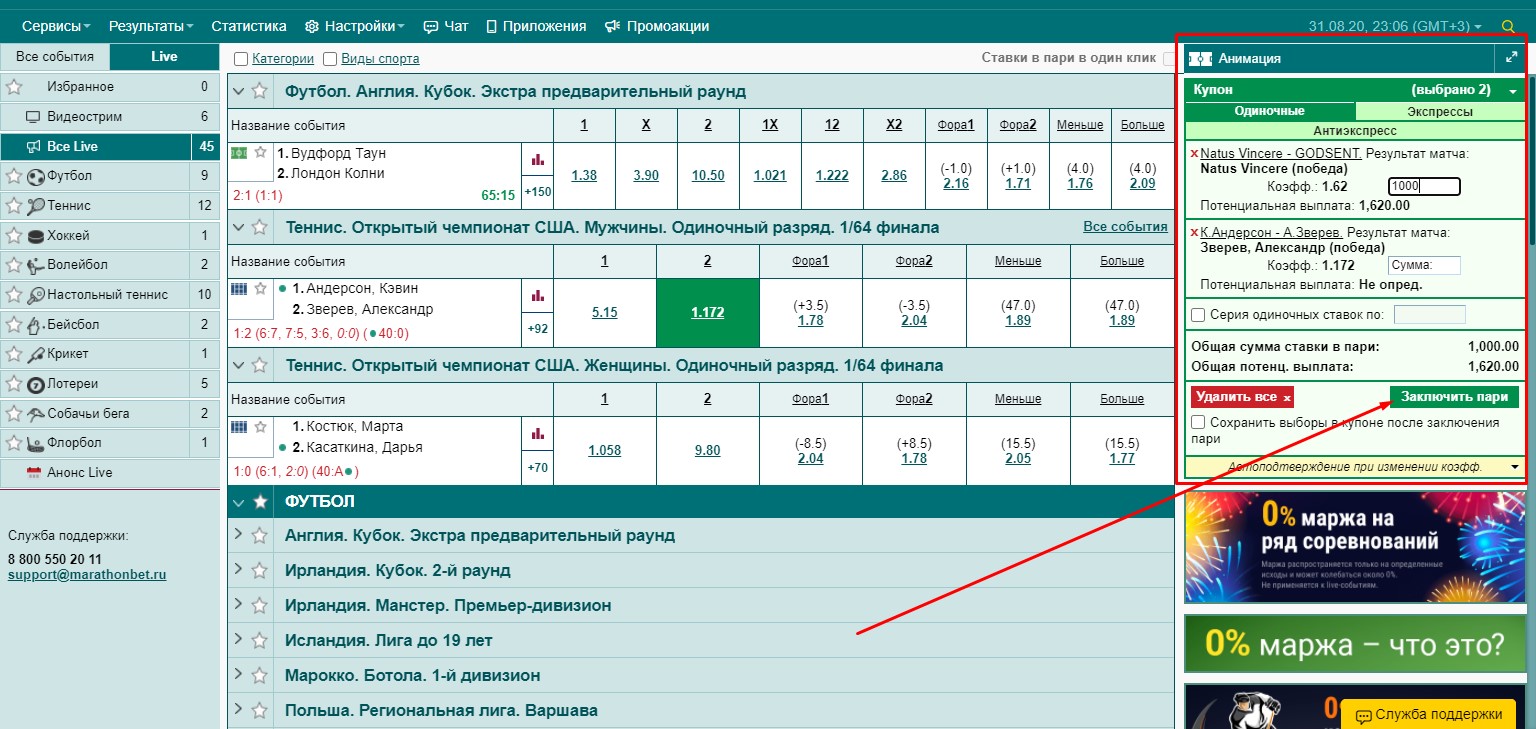Select odds 5.15 for Андерсон win
This screenshot has width=1536, height=729.
point(604,312)
